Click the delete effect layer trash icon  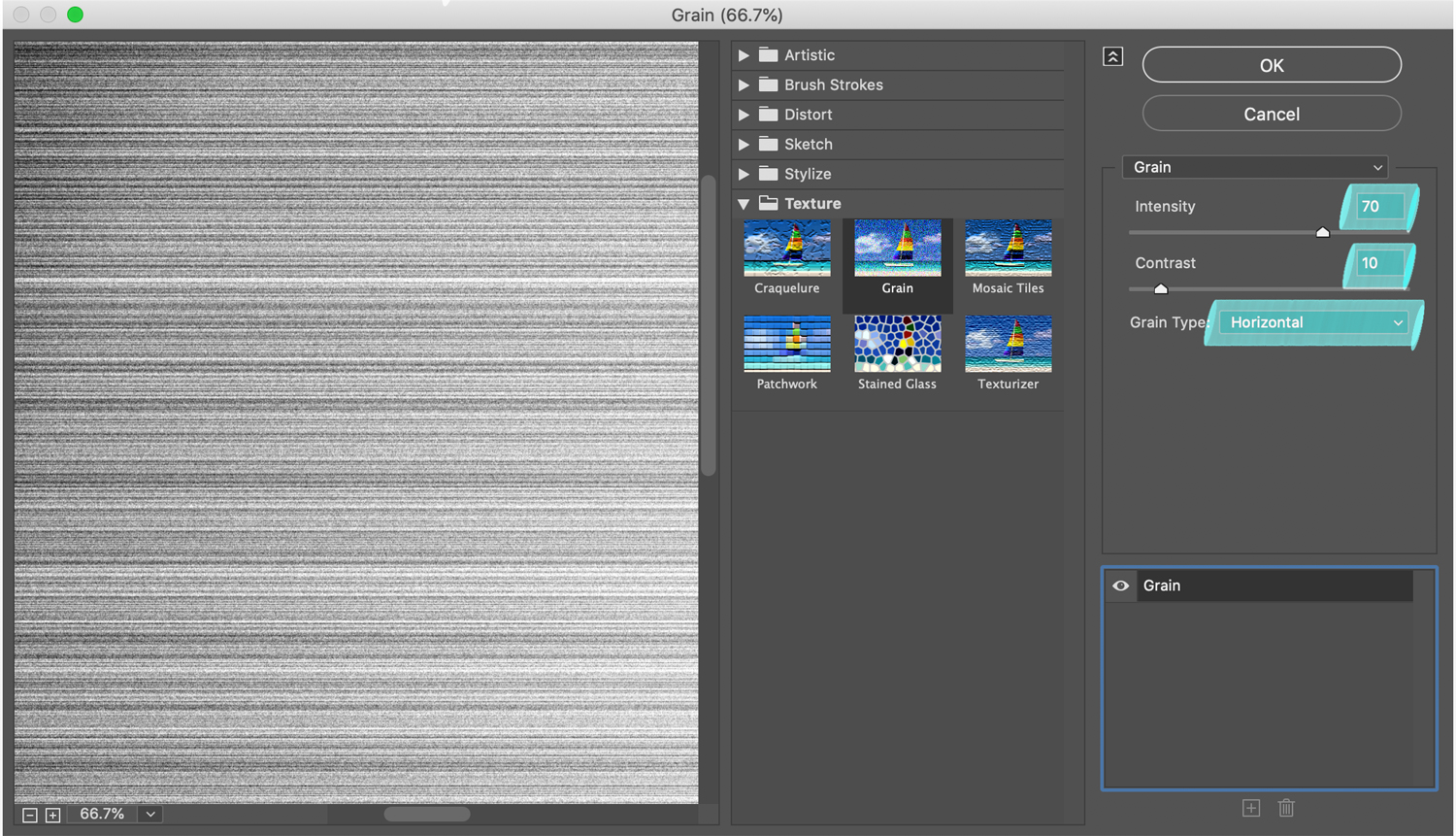tap(1286, 808)
